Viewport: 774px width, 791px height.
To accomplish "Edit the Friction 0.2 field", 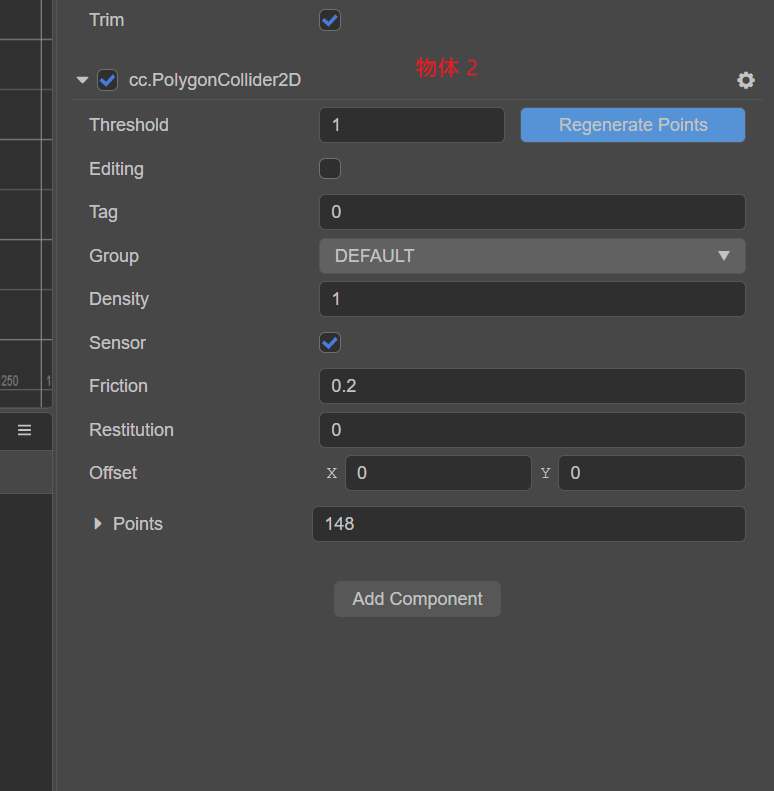I will point(532,386).
